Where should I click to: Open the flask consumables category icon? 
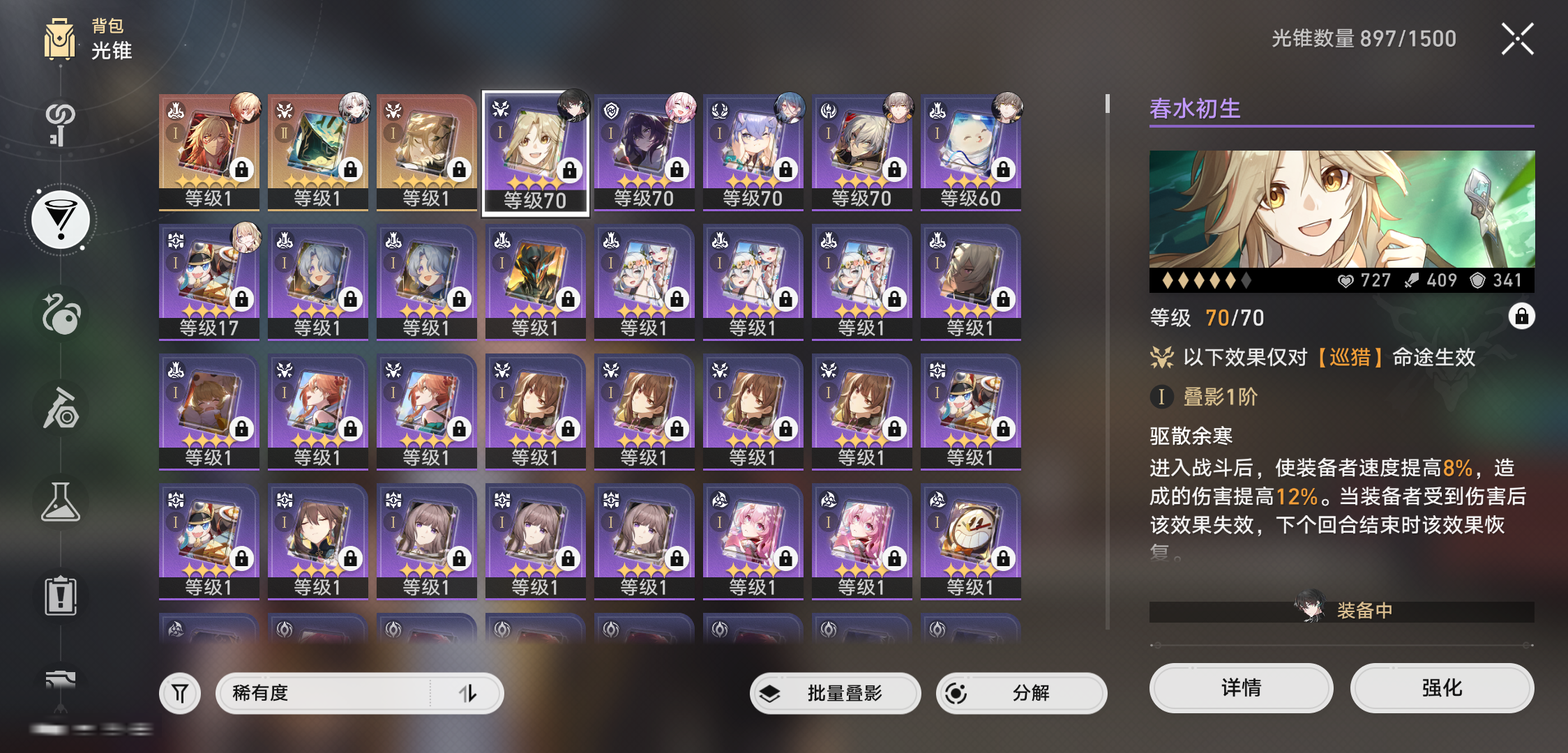(61, 502)
